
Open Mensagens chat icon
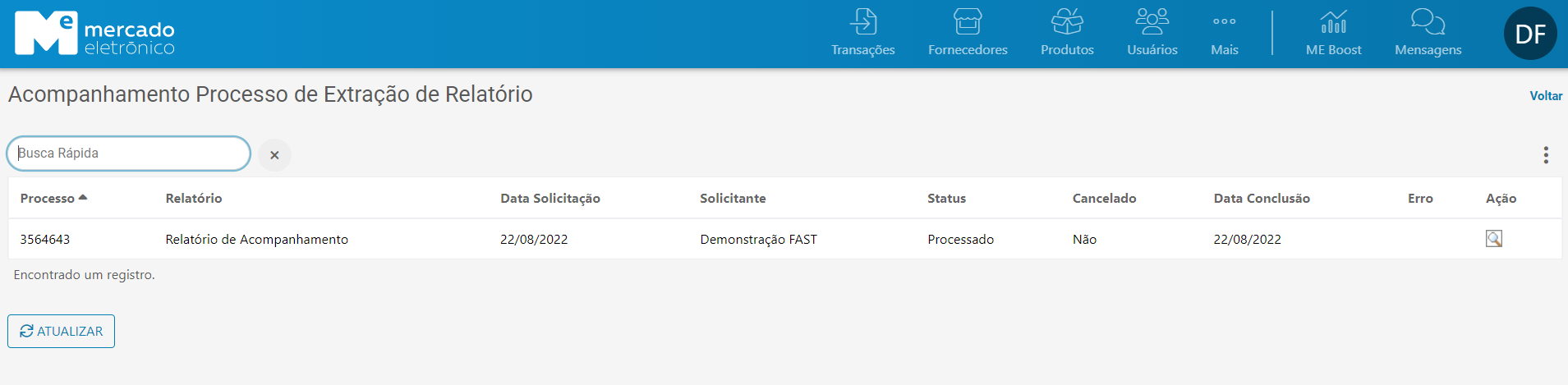click(x=1428, y=22)
